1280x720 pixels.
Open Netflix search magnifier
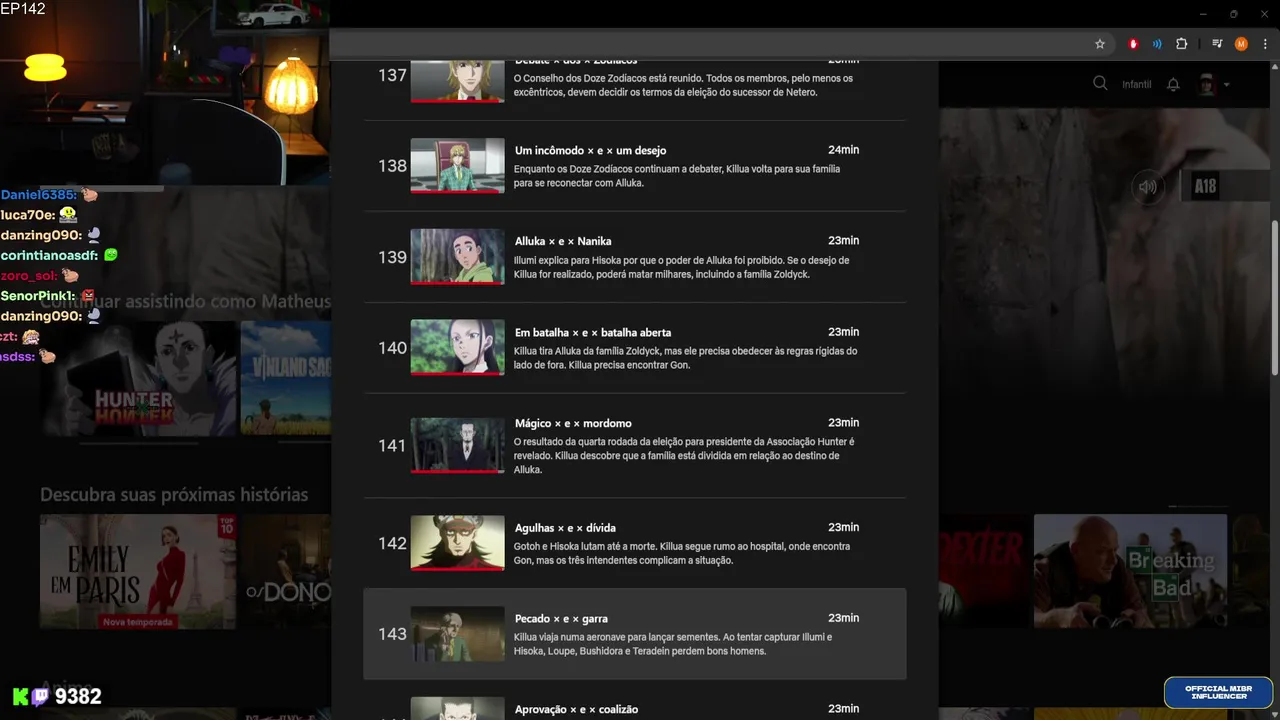click(1100, 84)
